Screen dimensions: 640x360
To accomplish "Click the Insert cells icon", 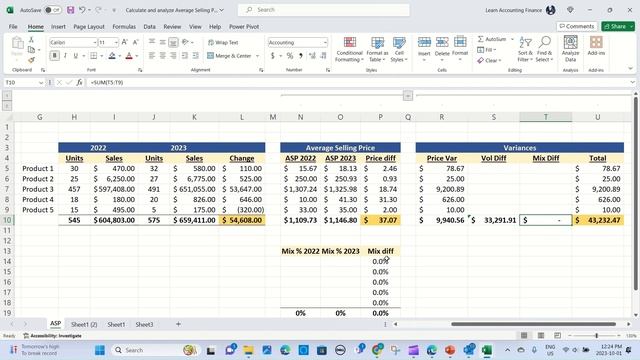I will click(x=424, y=42).
